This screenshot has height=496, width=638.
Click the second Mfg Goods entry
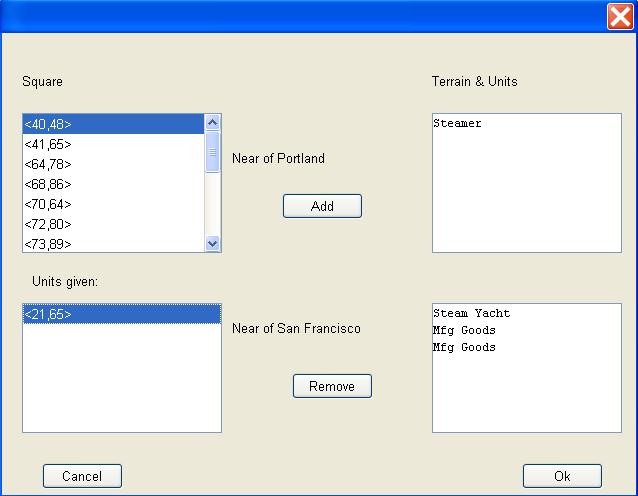464,347
